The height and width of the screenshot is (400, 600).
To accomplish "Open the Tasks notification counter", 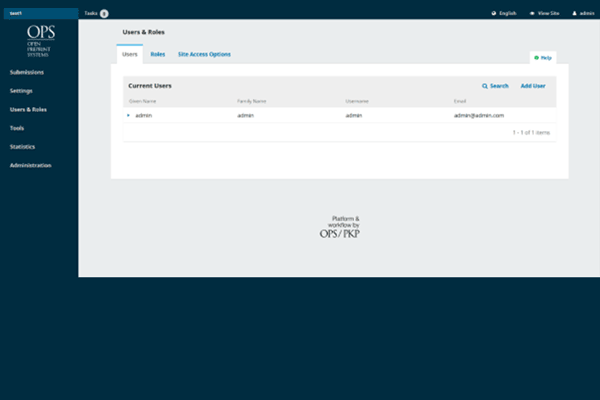I will click(x=104, y=13).
